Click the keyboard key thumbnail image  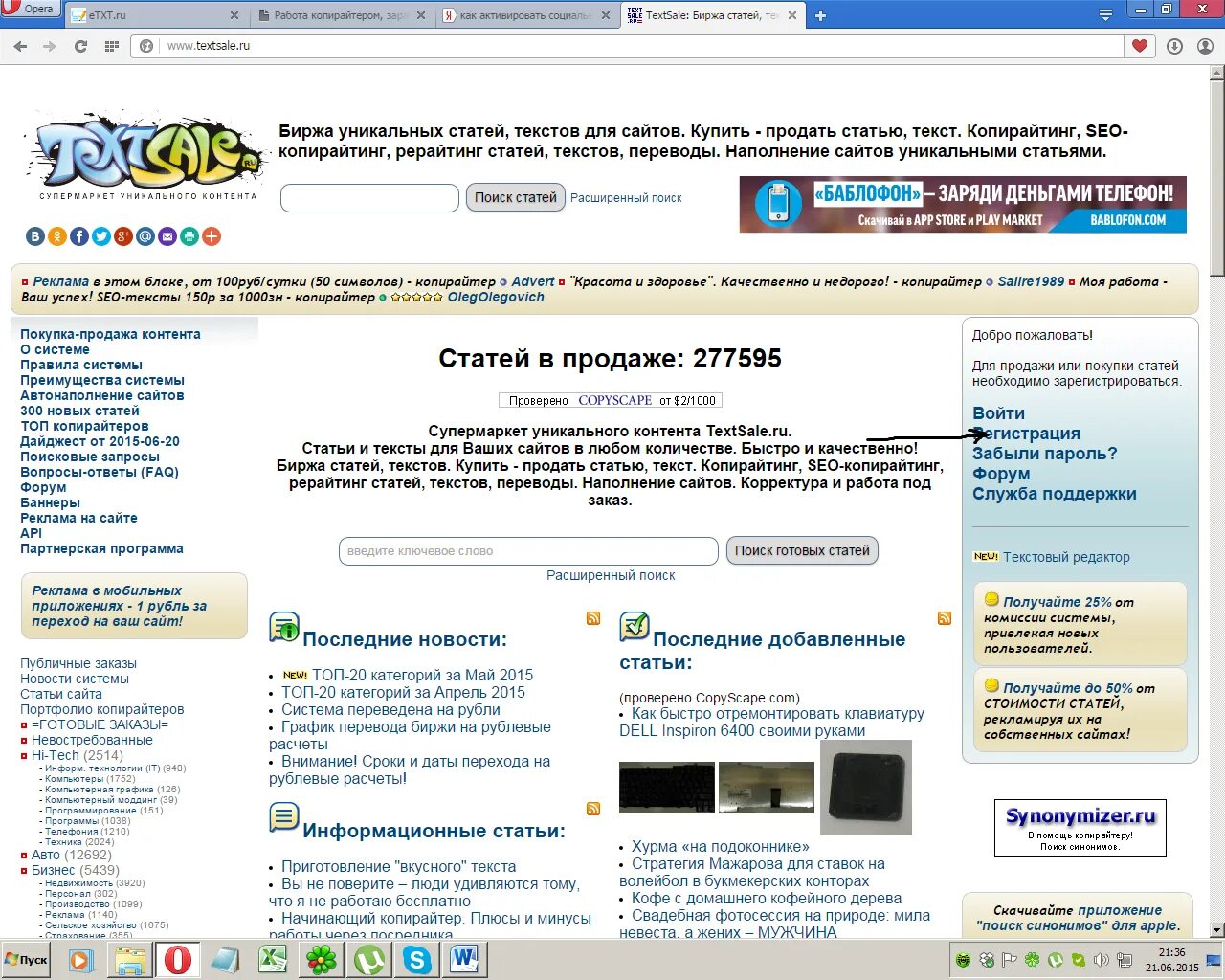(x=866, y=788)
